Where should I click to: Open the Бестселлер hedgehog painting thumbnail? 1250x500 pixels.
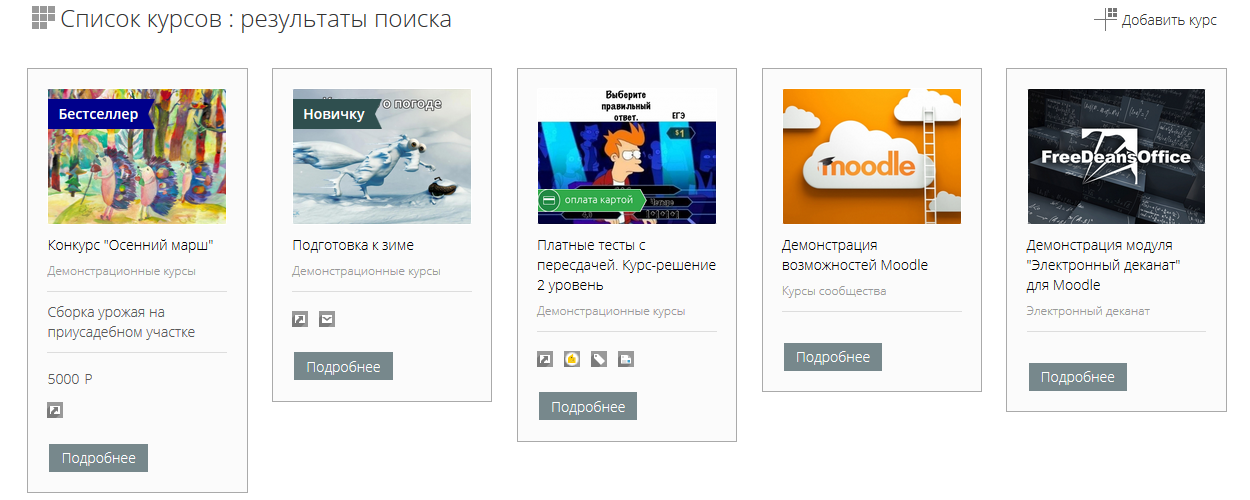click(x=137, y=156)
